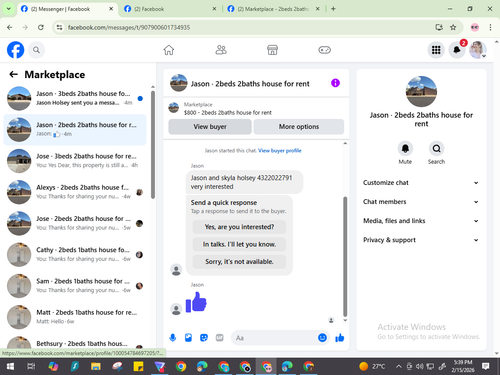
Task: Expand Media, files and links section
Action: pyautogui.click(x=421, y=221)
